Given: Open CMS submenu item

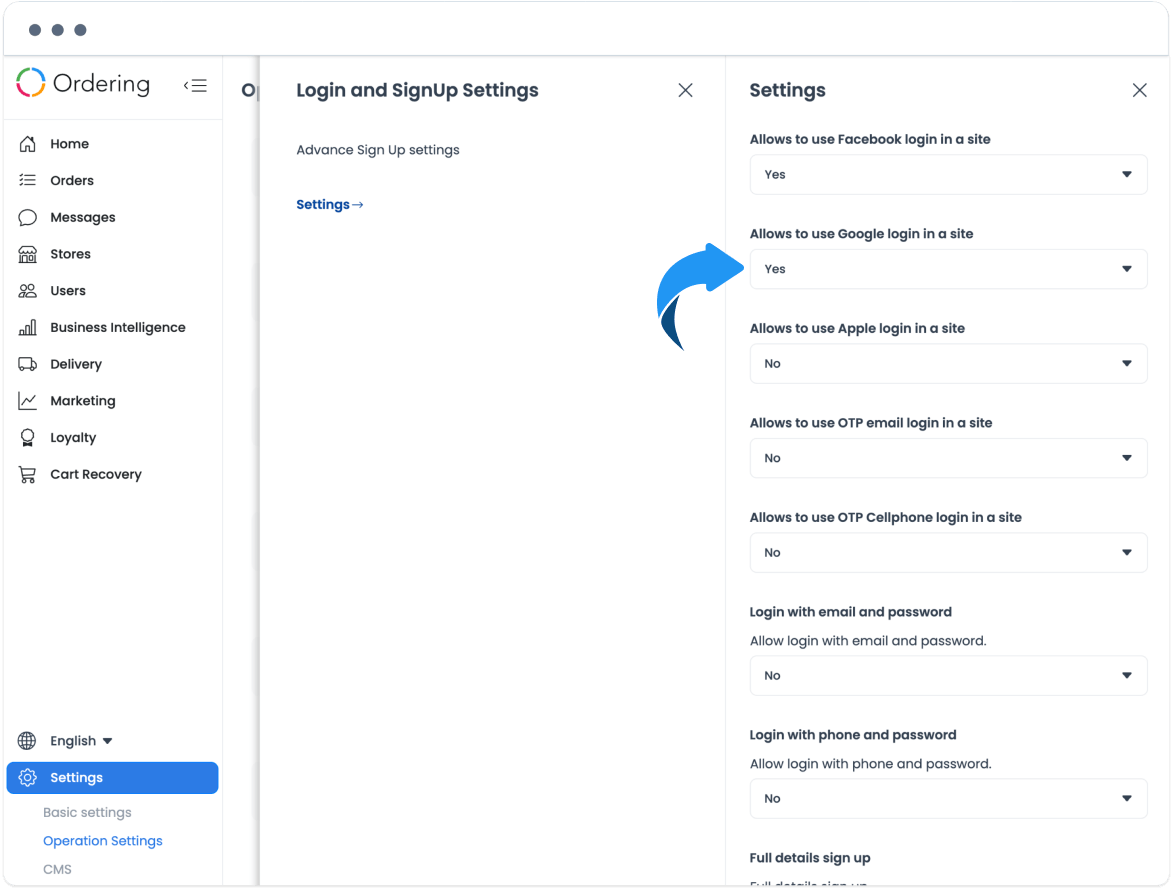Looking at the screenshot, I should click(x=58, y=870).
